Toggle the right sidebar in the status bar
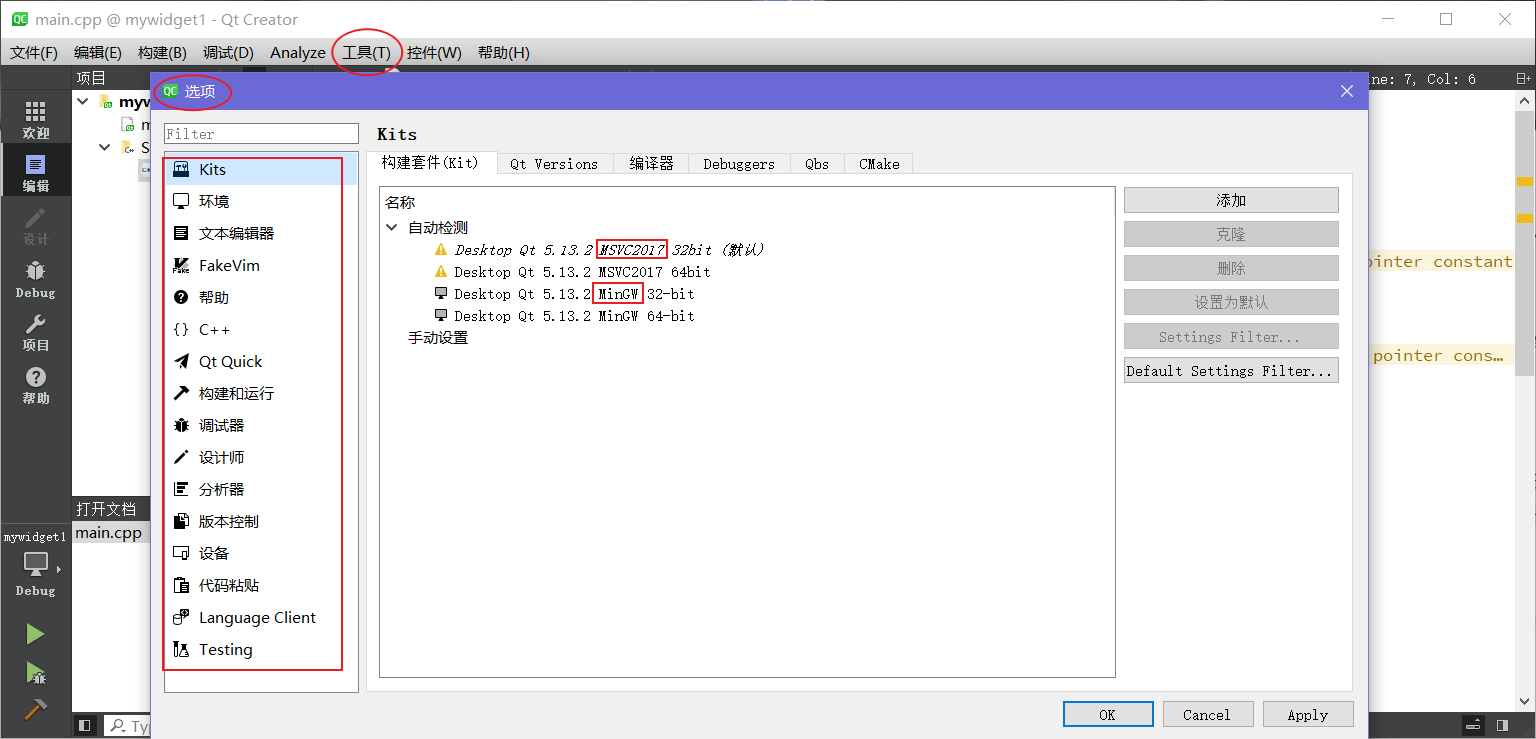The width and height of the screenshot is (1536, 739). [1501, 726]
